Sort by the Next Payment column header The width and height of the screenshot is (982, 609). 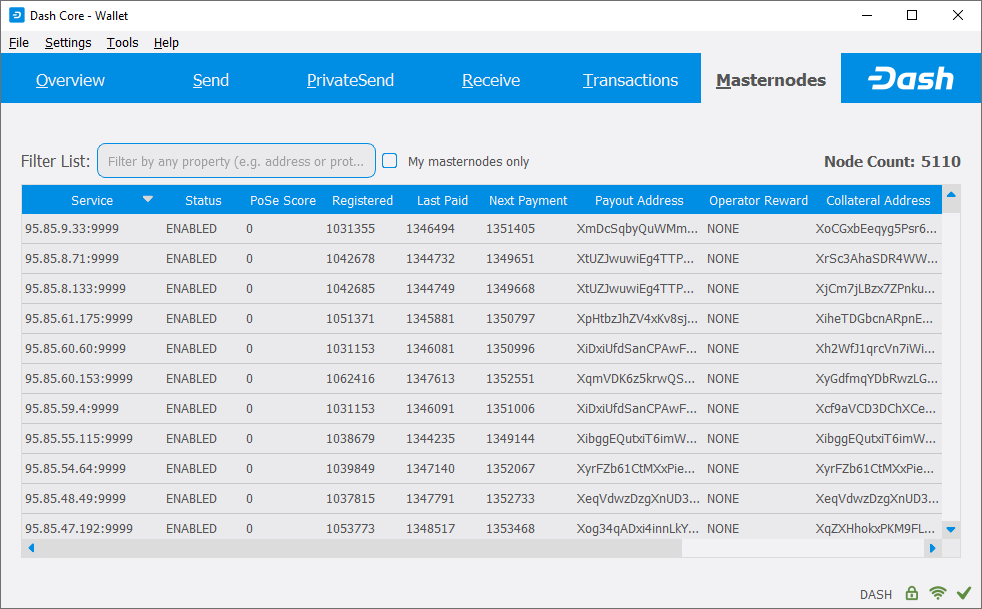528,200
